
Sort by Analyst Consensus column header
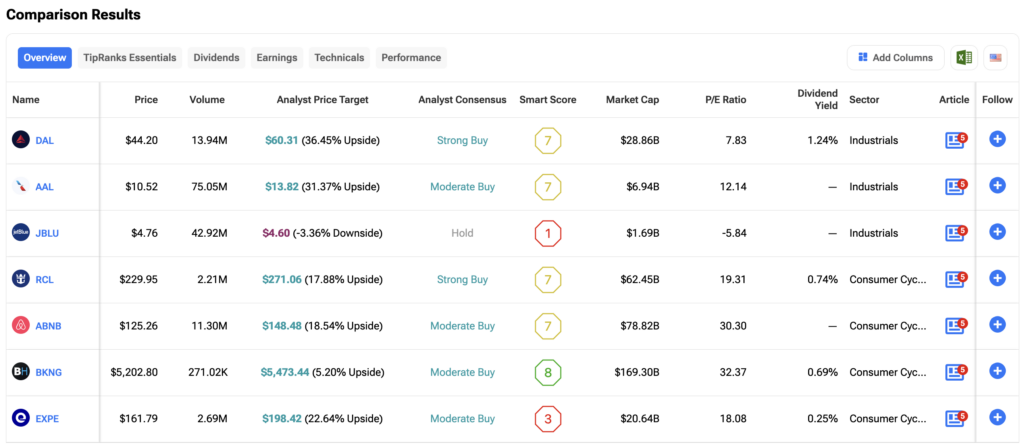(x=462, y=100)
